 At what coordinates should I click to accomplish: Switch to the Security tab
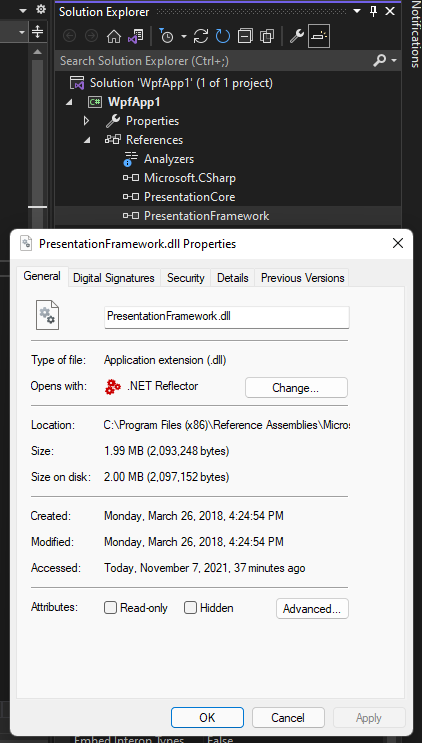pos(186,278)
